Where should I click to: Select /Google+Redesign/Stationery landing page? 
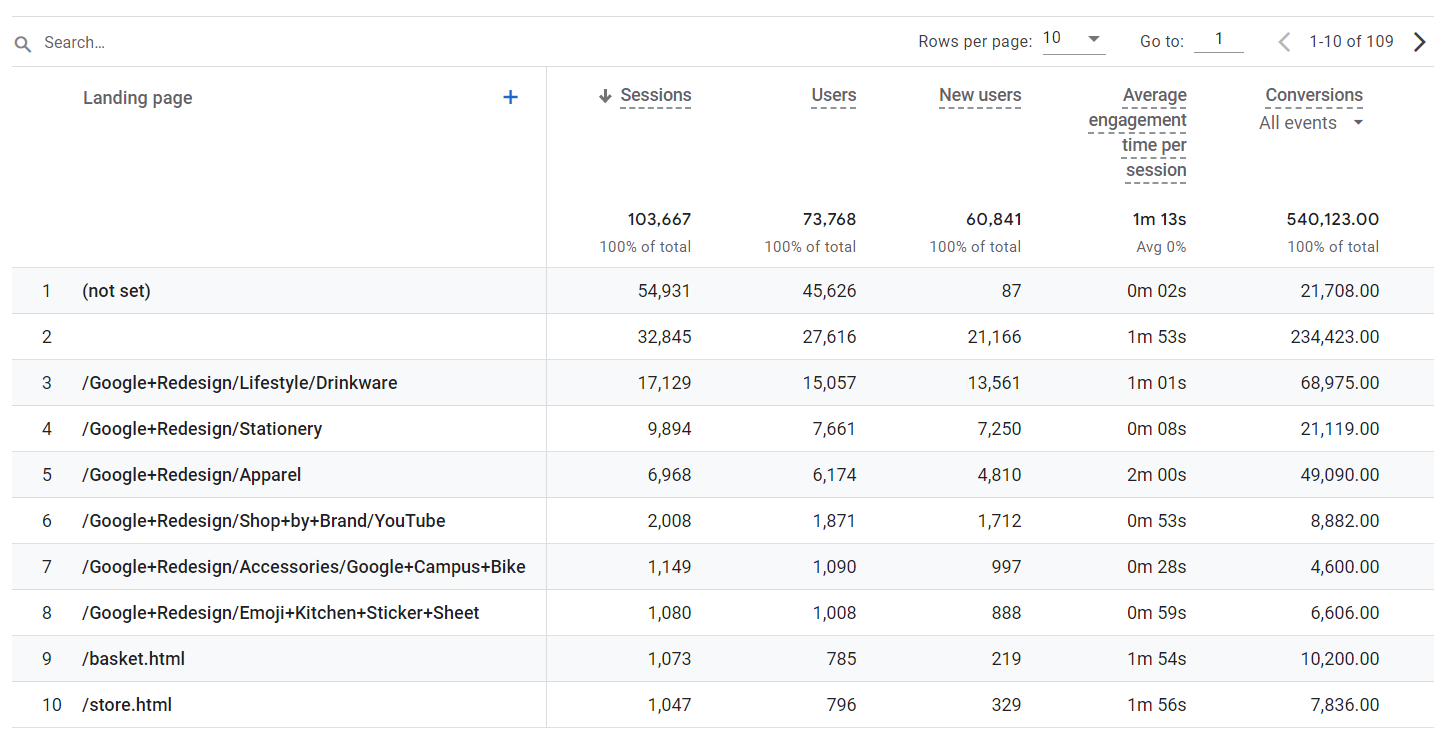[202, 429]
